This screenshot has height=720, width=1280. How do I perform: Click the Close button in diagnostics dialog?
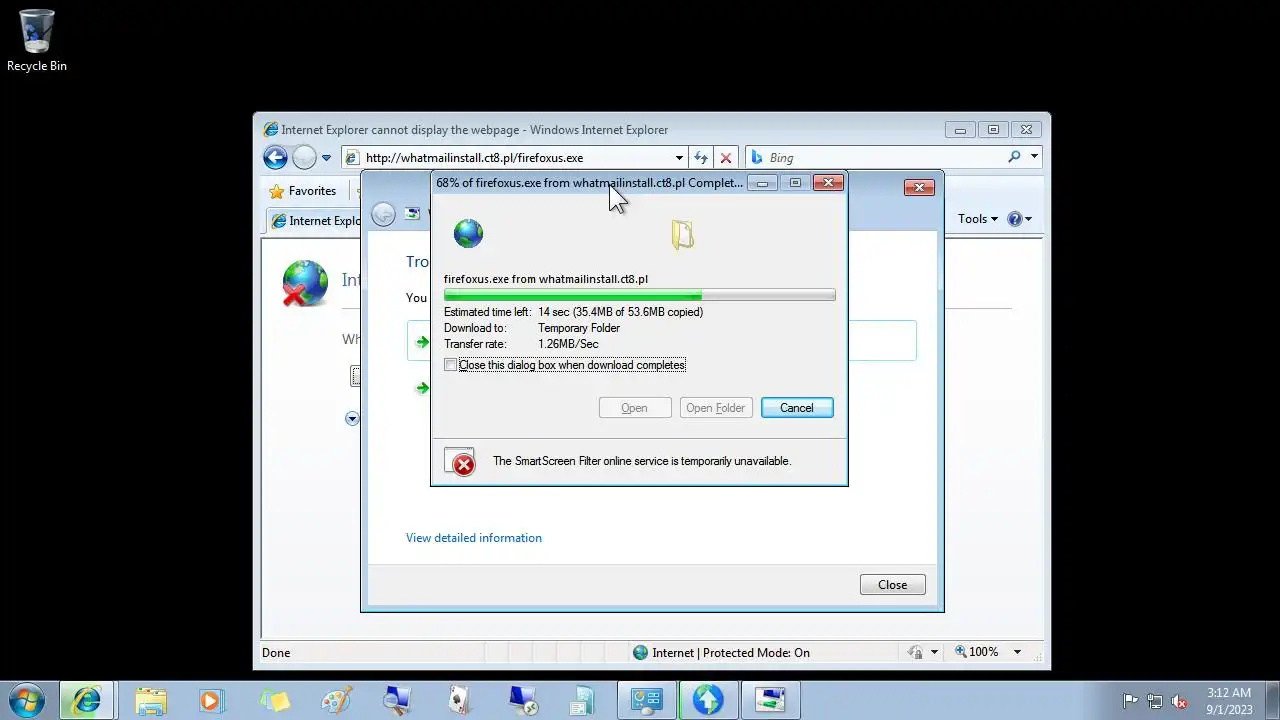892,585
